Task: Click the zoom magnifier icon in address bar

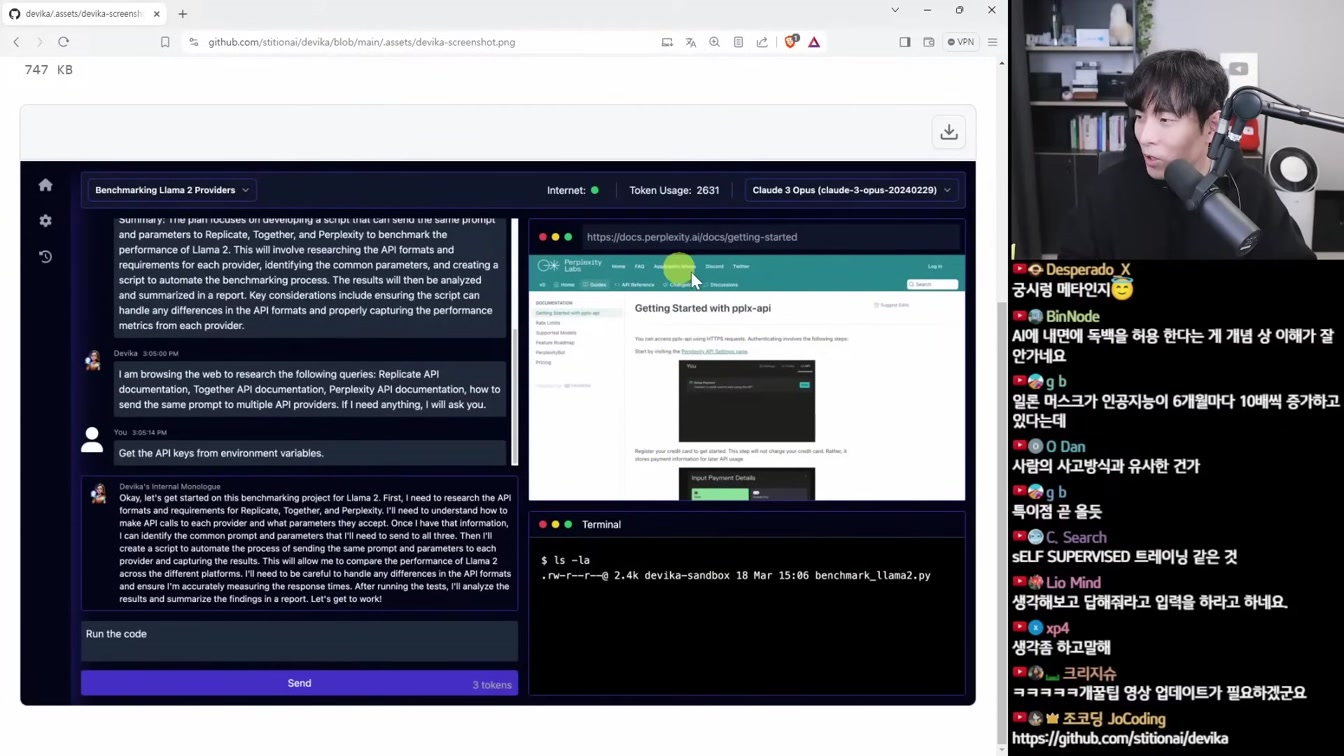Action: (x=714, y=42)
